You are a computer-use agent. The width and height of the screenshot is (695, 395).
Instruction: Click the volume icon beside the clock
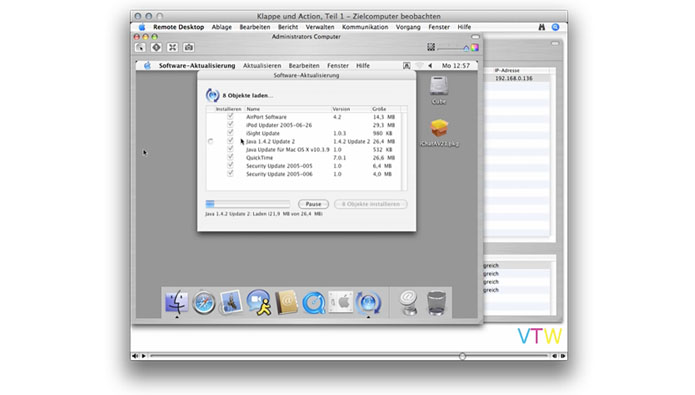(430, 66)
